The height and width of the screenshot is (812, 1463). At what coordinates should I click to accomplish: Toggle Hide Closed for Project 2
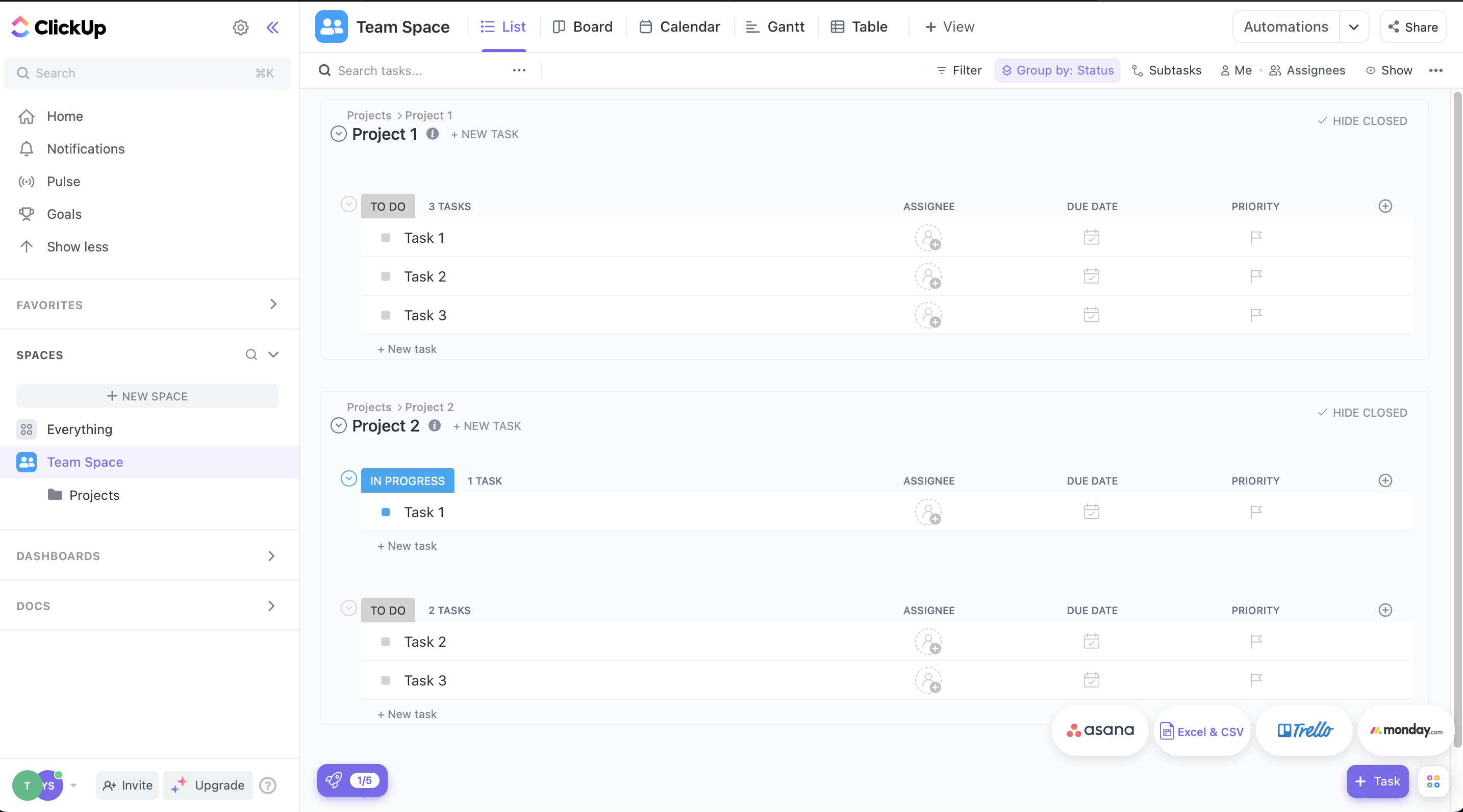coord(1362,413)
